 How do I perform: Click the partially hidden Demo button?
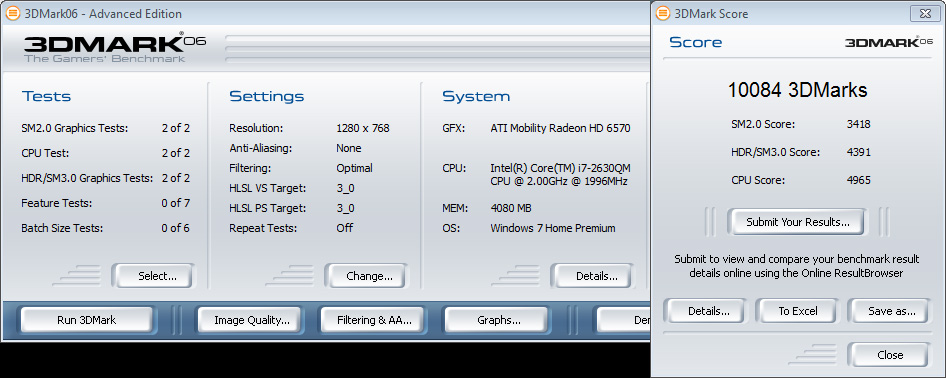click(623, 320)
